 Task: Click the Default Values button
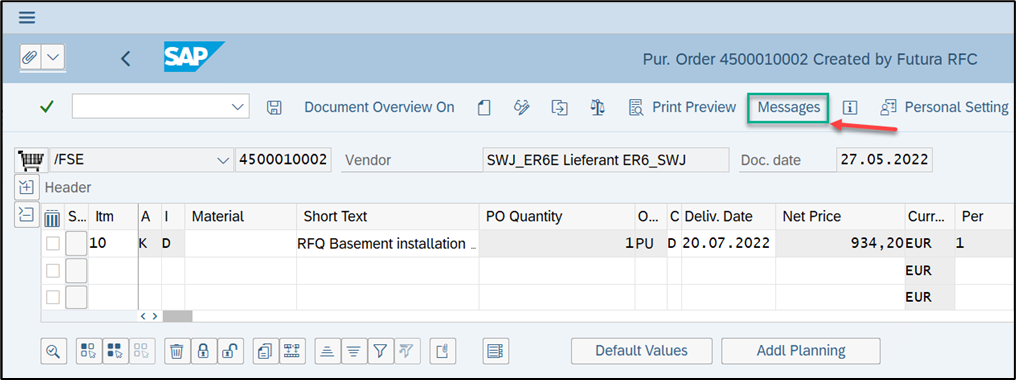tap(641, 351)
